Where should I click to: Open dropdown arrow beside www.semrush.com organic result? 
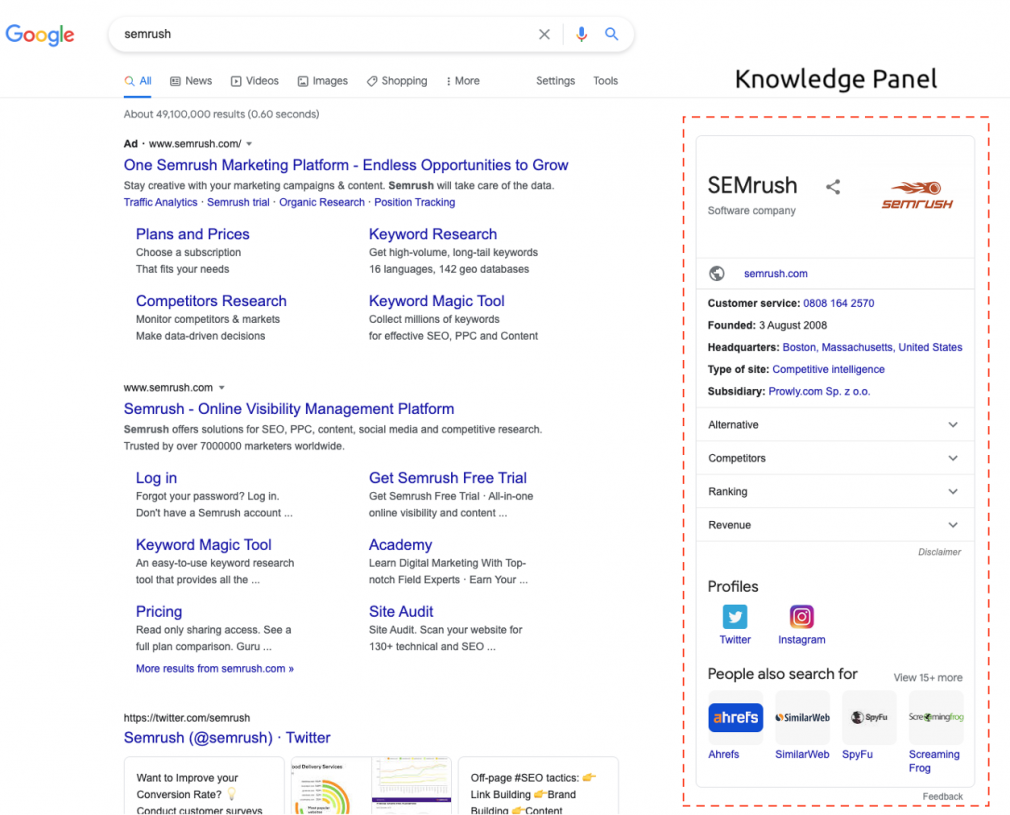(222, 388)
